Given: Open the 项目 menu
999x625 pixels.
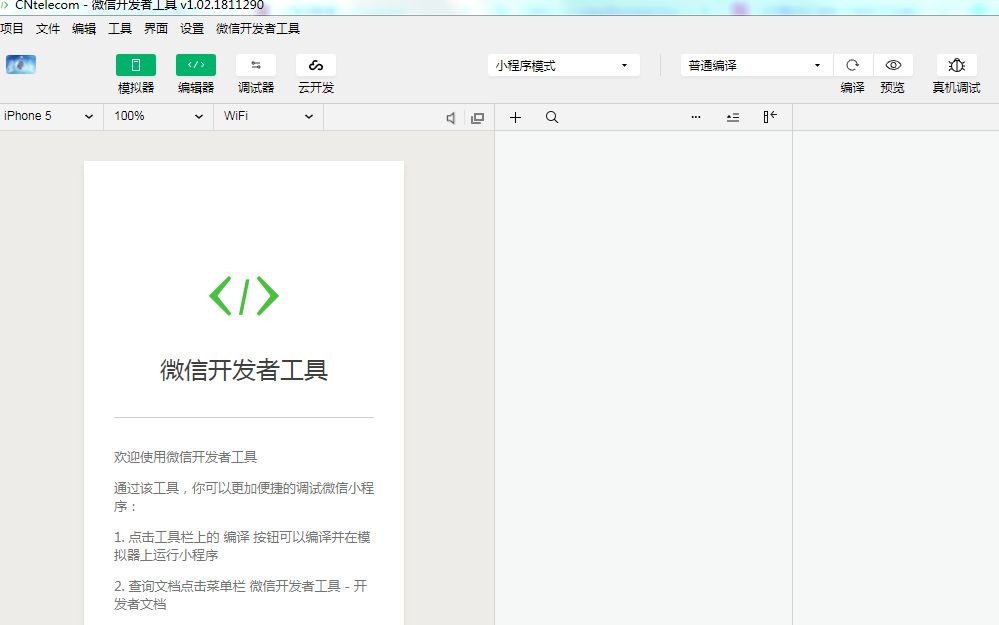Looking at the screenshot, I should 11,29.
